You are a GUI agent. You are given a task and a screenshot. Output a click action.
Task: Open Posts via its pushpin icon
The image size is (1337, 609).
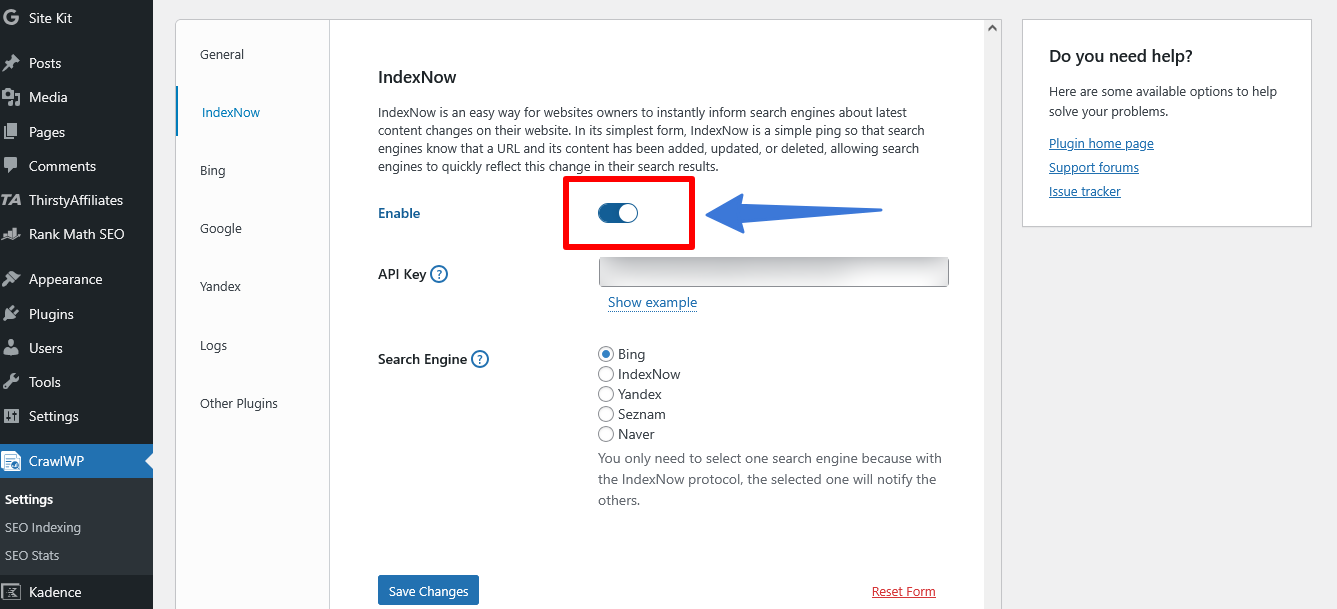[11, 63]
